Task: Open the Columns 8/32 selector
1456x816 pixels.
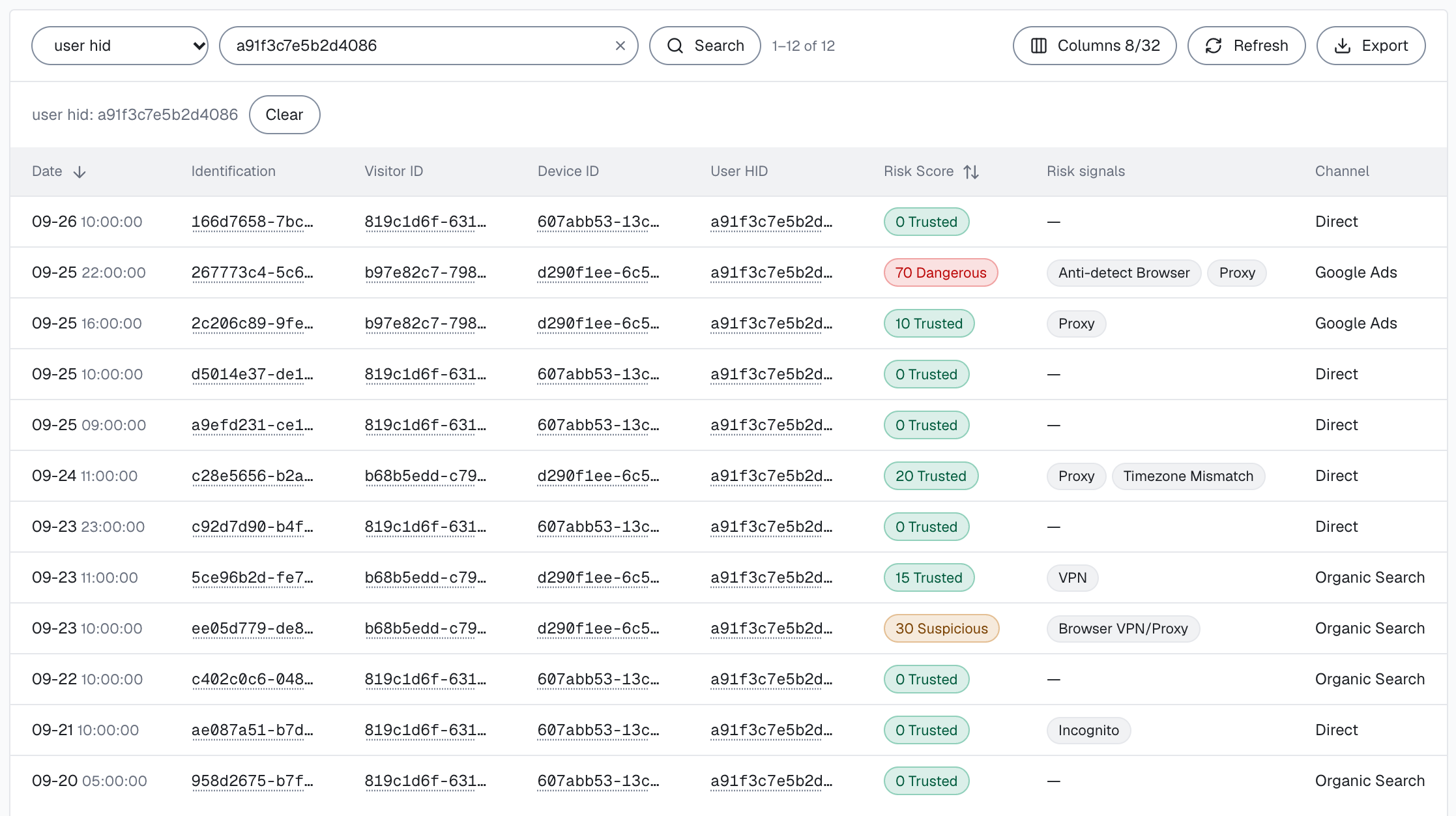Action: click(1095, 46)
